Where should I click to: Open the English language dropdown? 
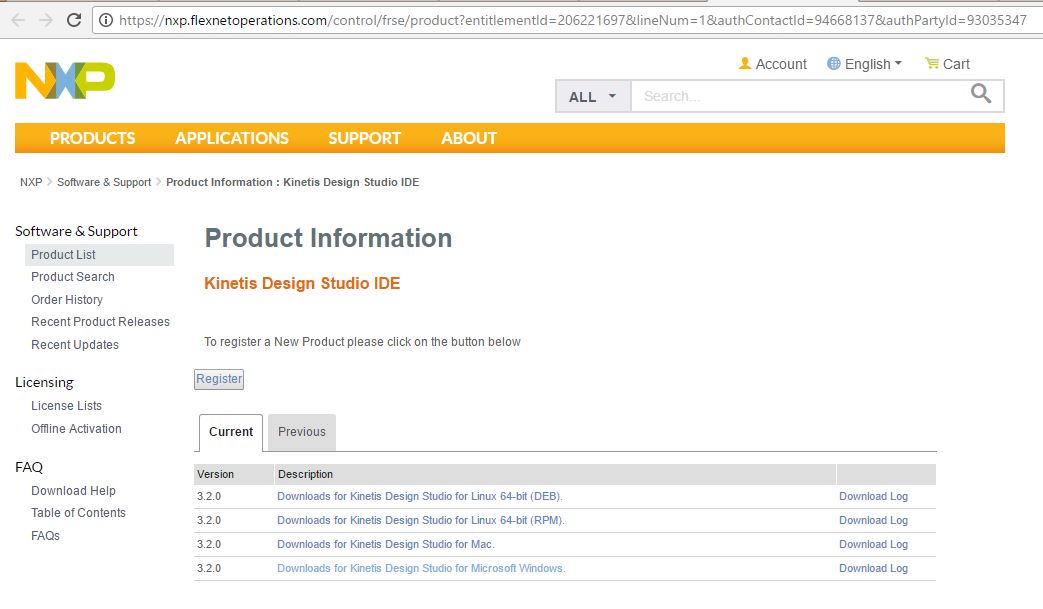(873, 64)
